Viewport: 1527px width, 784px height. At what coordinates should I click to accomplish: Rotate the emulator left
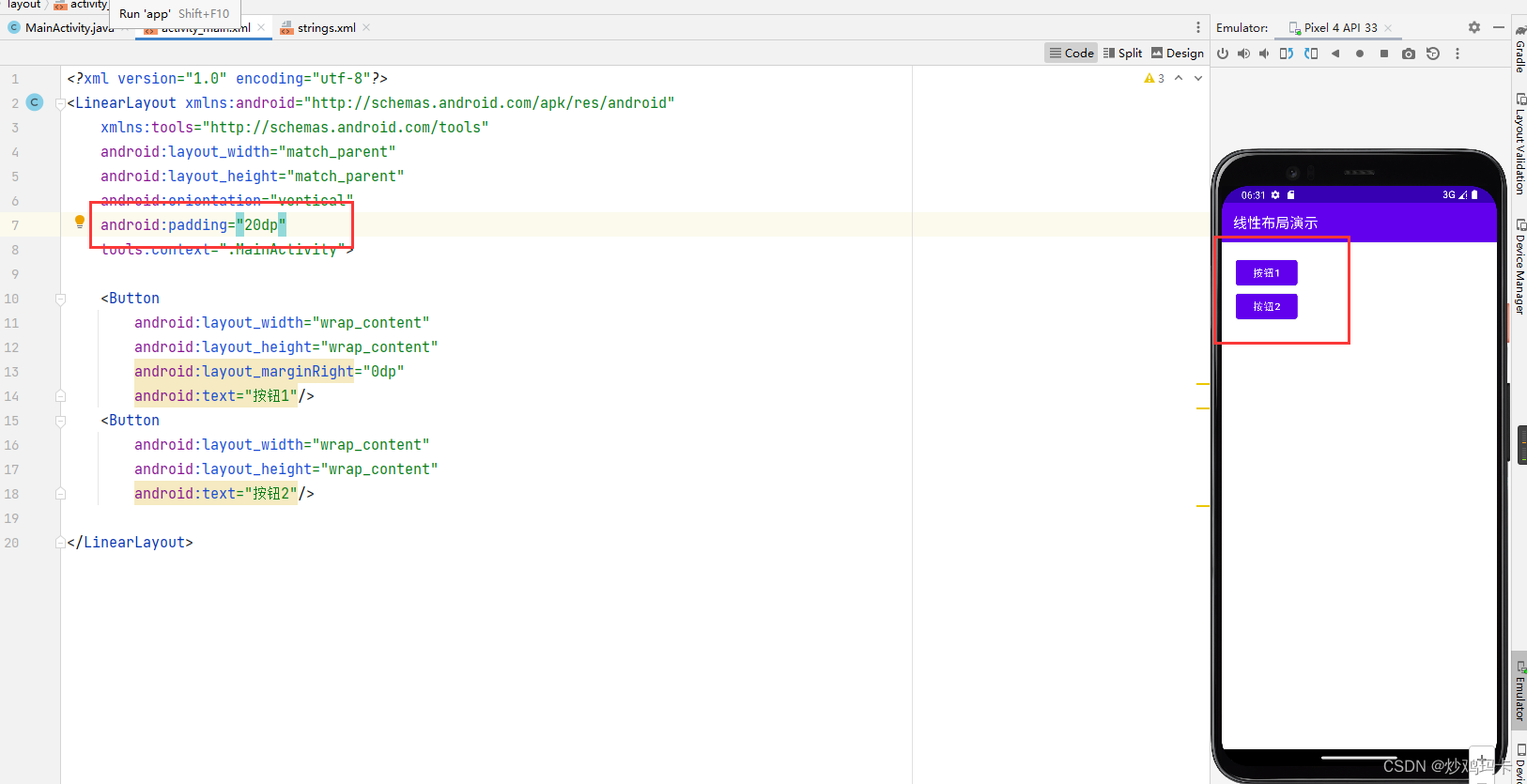click(1287, 54)
